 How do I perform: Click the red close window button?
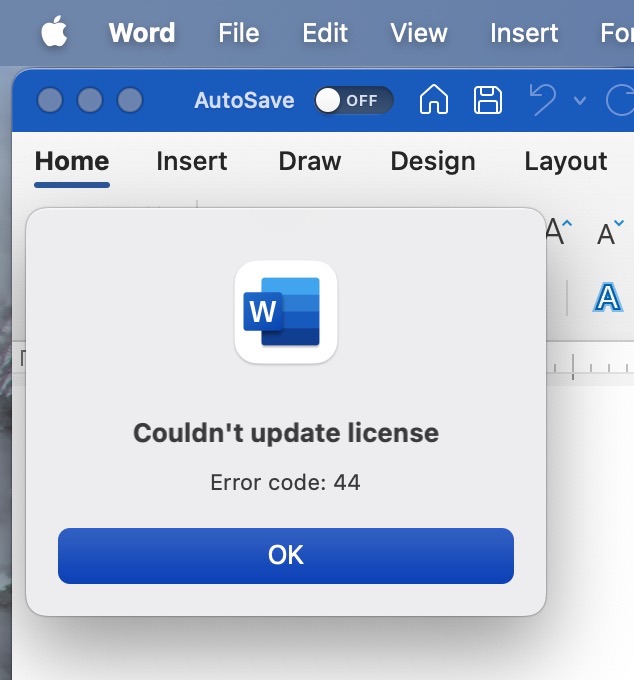coord(50,100)
